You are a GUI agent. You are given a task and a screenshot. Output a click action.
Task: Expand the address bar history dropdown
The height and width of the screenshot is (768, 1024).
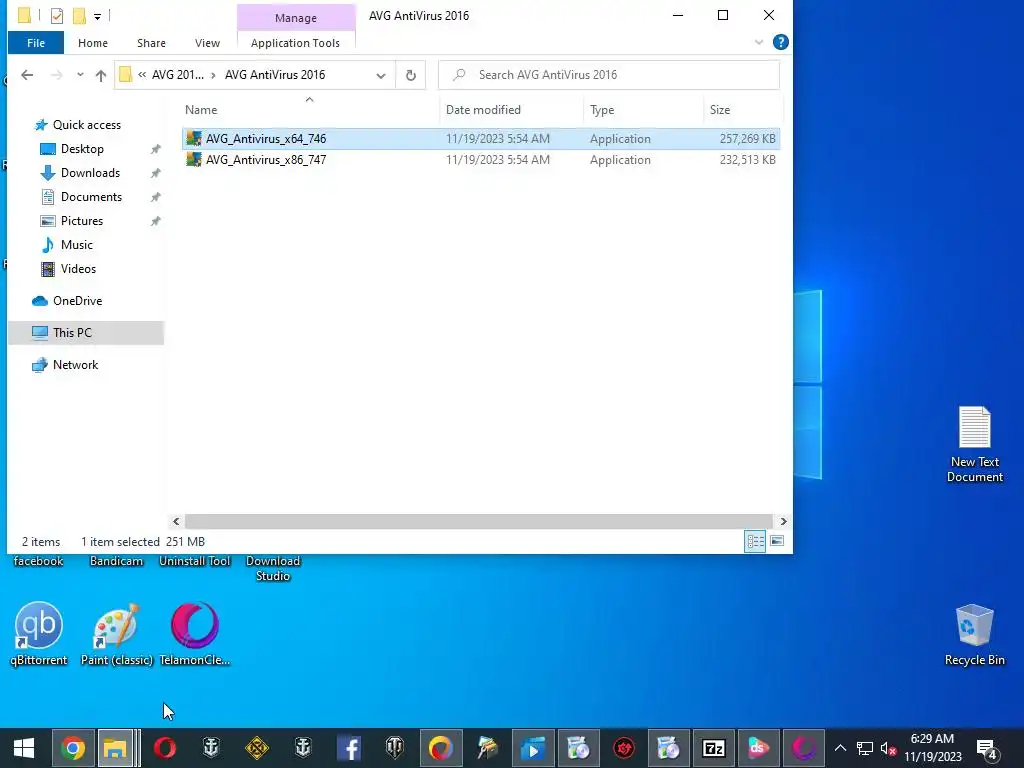381,75
